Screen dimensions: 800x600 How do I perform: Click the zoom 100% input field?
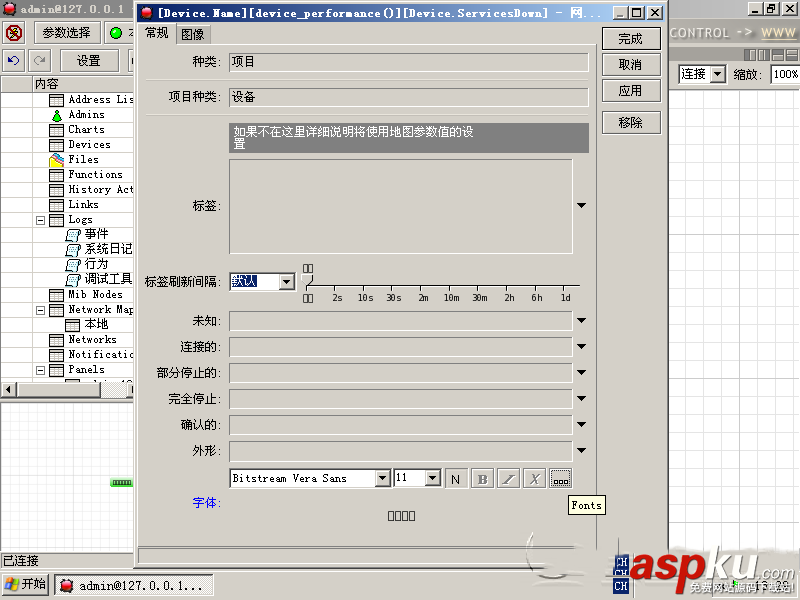[785, 74]
